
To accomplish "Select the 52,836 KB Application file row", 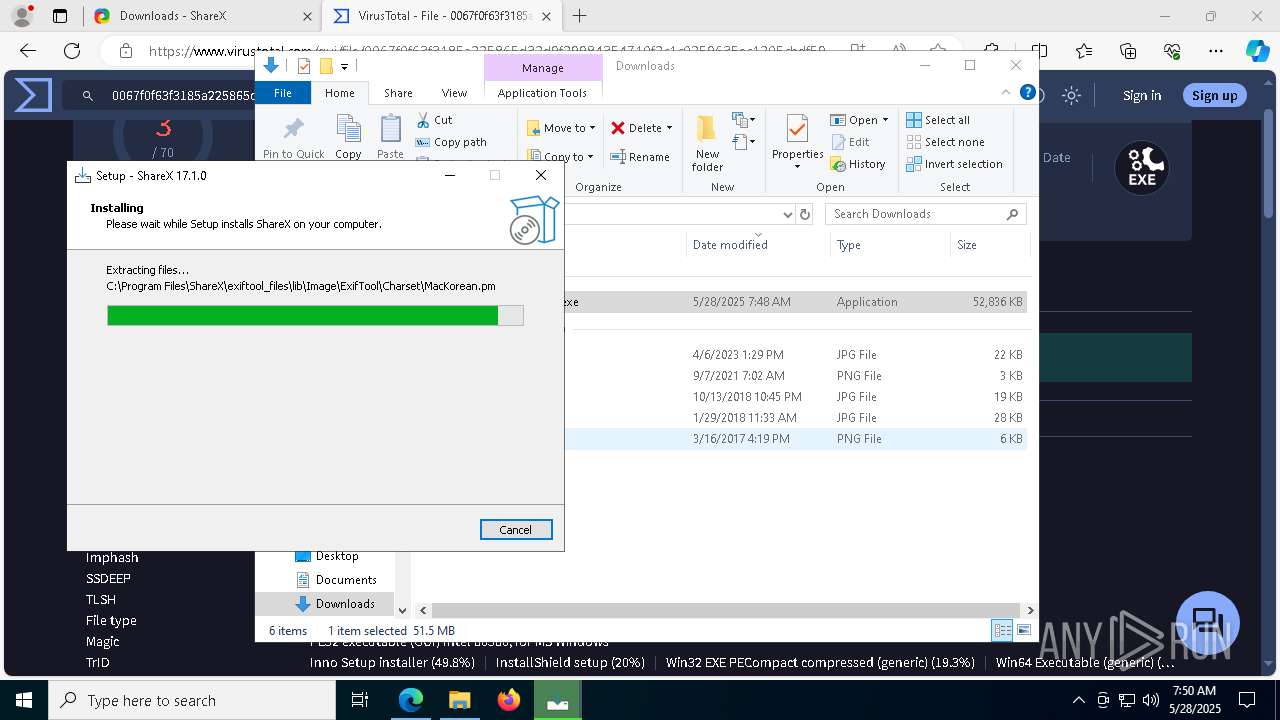I will tap(795, 302).
